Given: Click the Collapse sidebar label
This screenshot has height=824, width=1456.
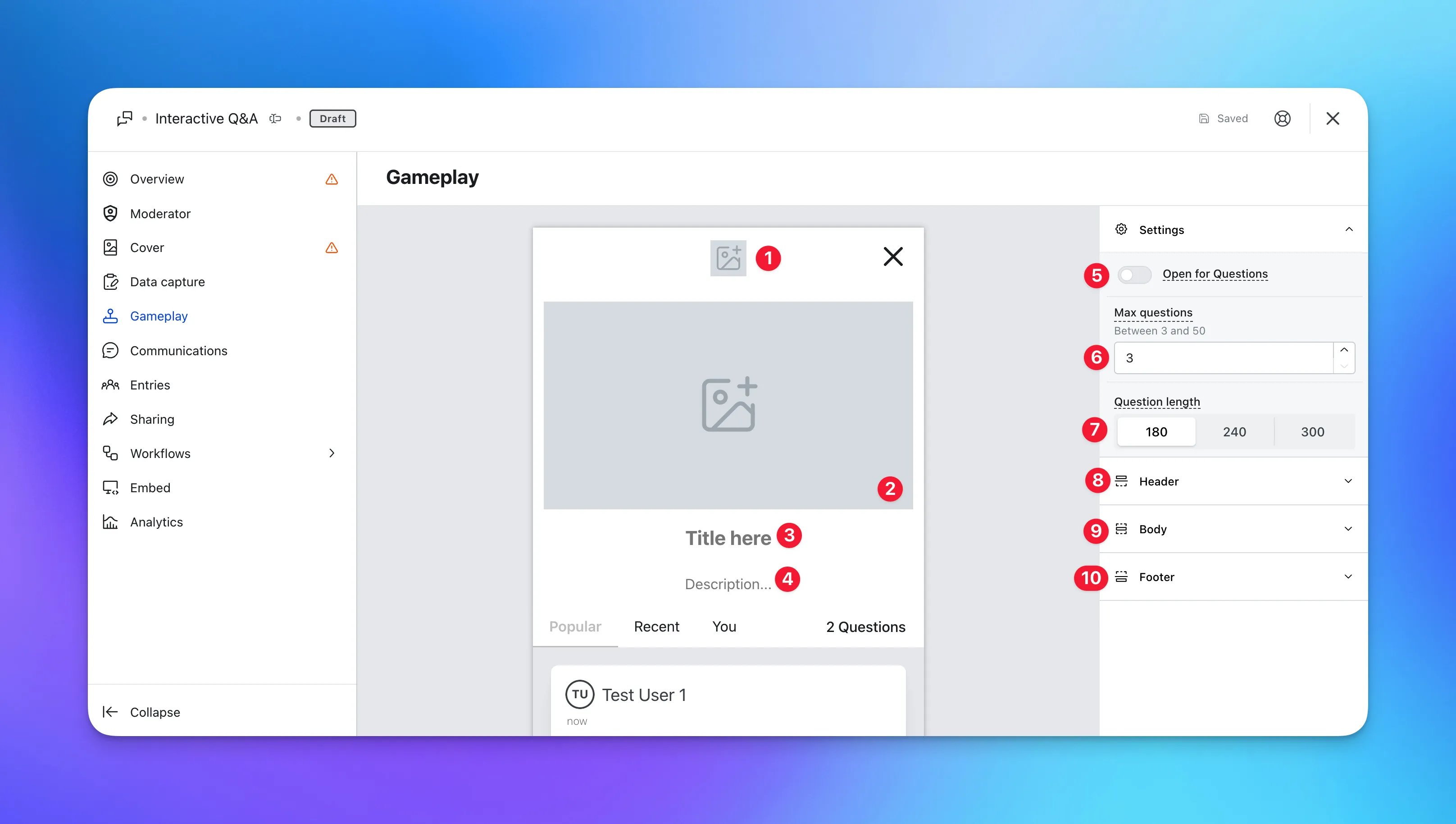Looking at the screenshot, I should click(x=155, y=712).
